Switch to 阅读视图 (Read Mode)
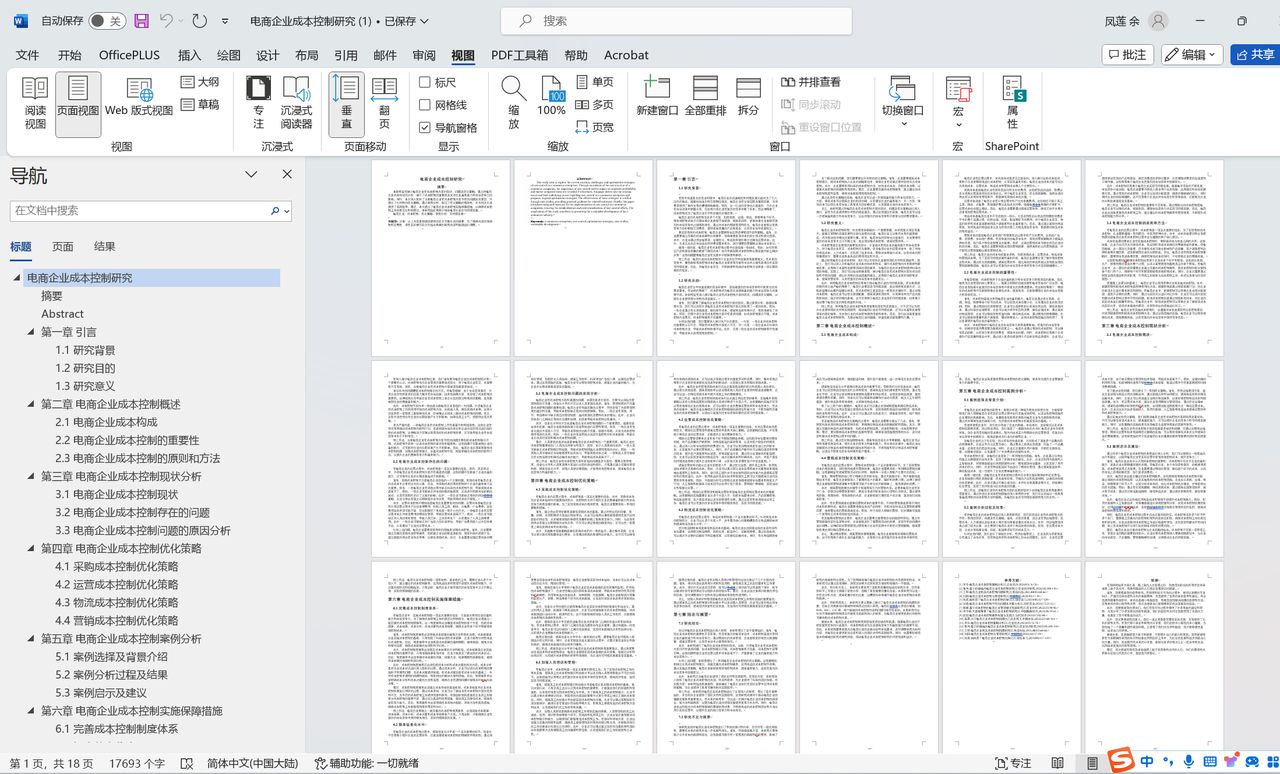 (35, 103)
